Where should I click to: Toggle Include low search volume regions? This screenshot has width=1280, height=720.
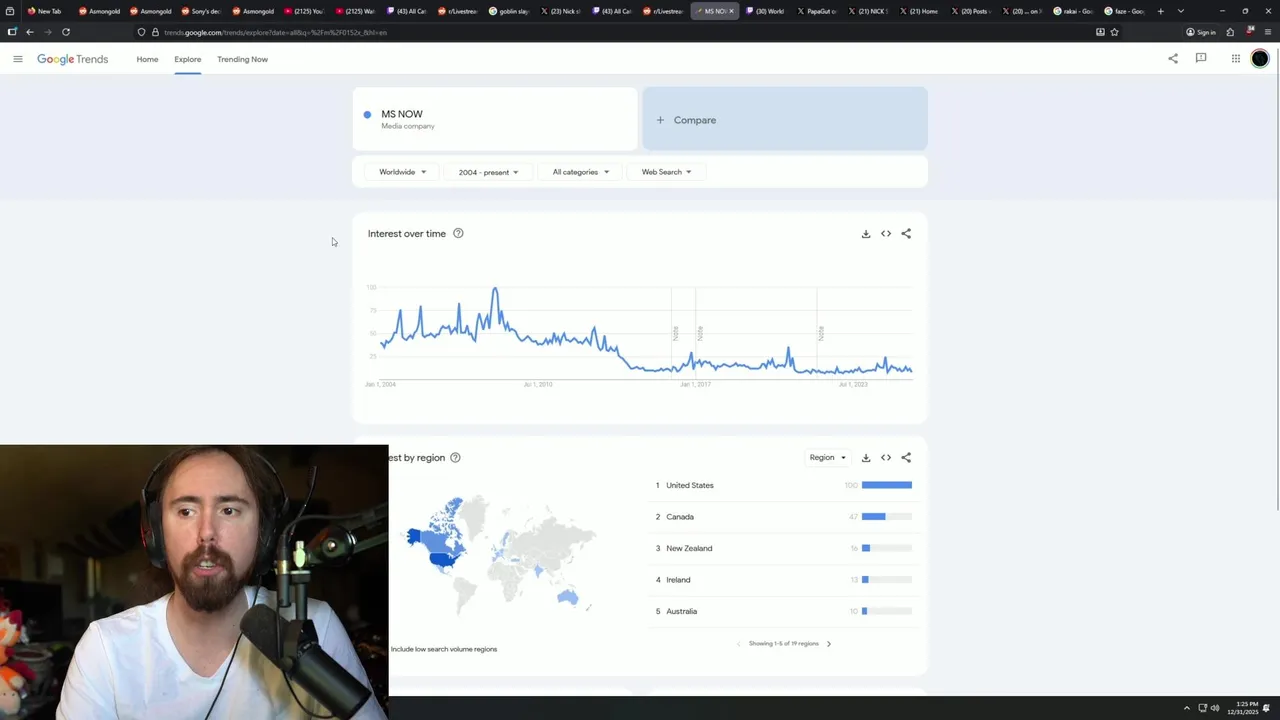coord(444,649)
